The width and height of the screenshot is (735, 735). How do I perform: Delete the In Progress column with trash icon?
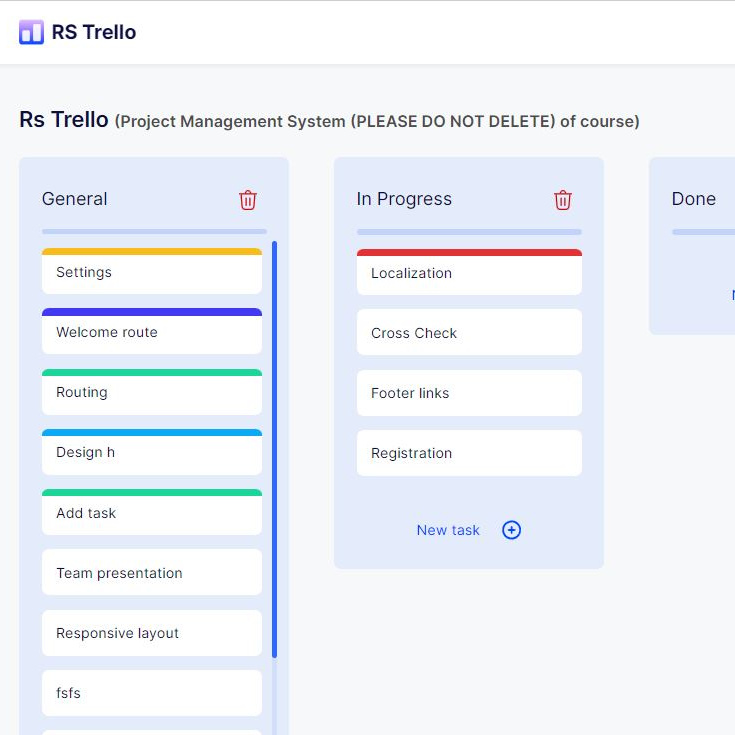pos(563,200)
